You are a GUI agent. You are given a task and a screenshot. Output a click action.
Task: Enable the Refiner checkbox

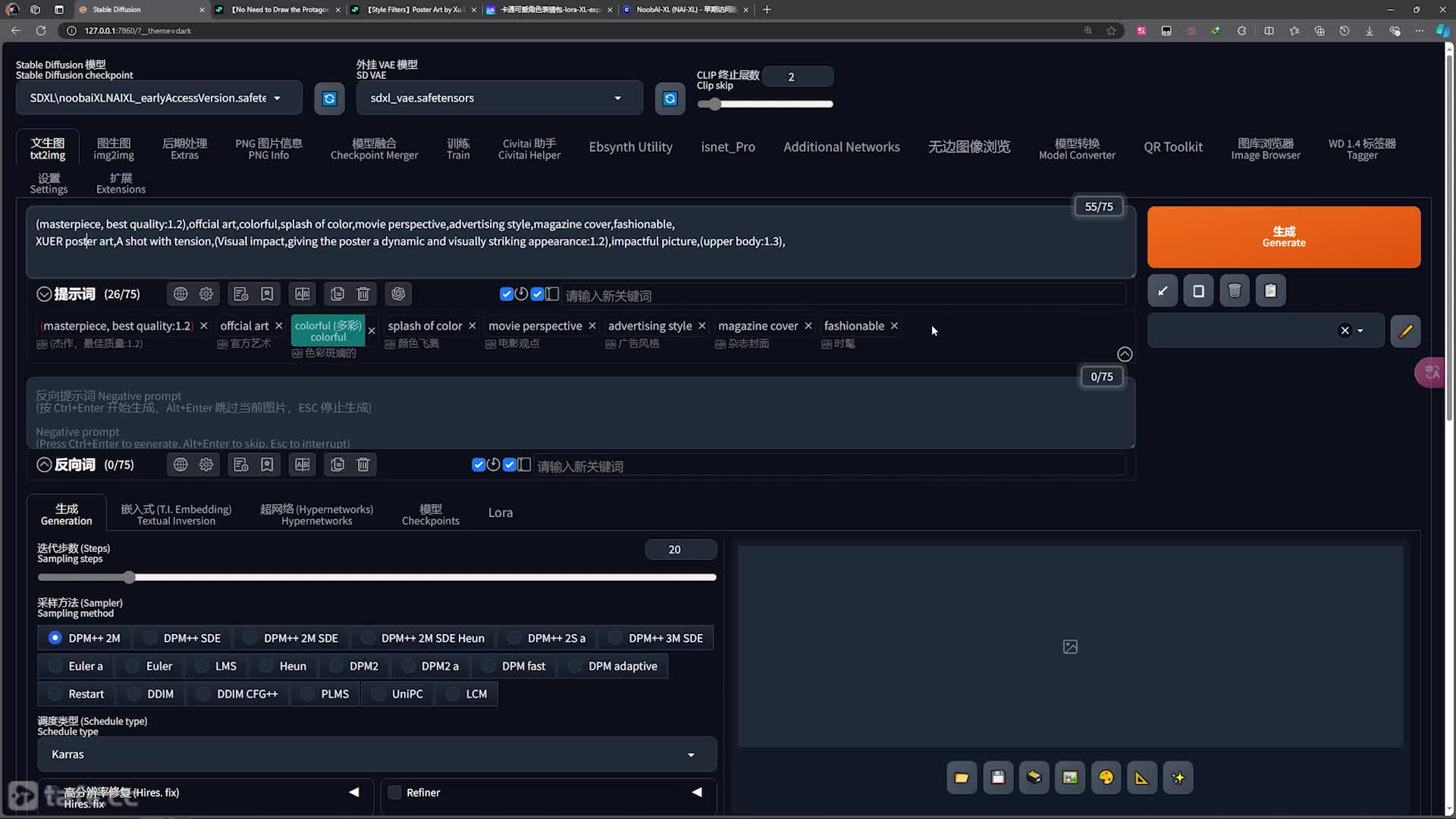tap(394, 792)
